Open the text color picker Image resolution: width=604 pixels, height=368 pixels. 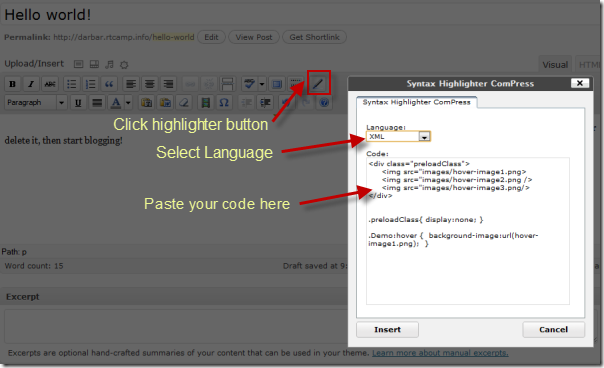tap(116, 103)
